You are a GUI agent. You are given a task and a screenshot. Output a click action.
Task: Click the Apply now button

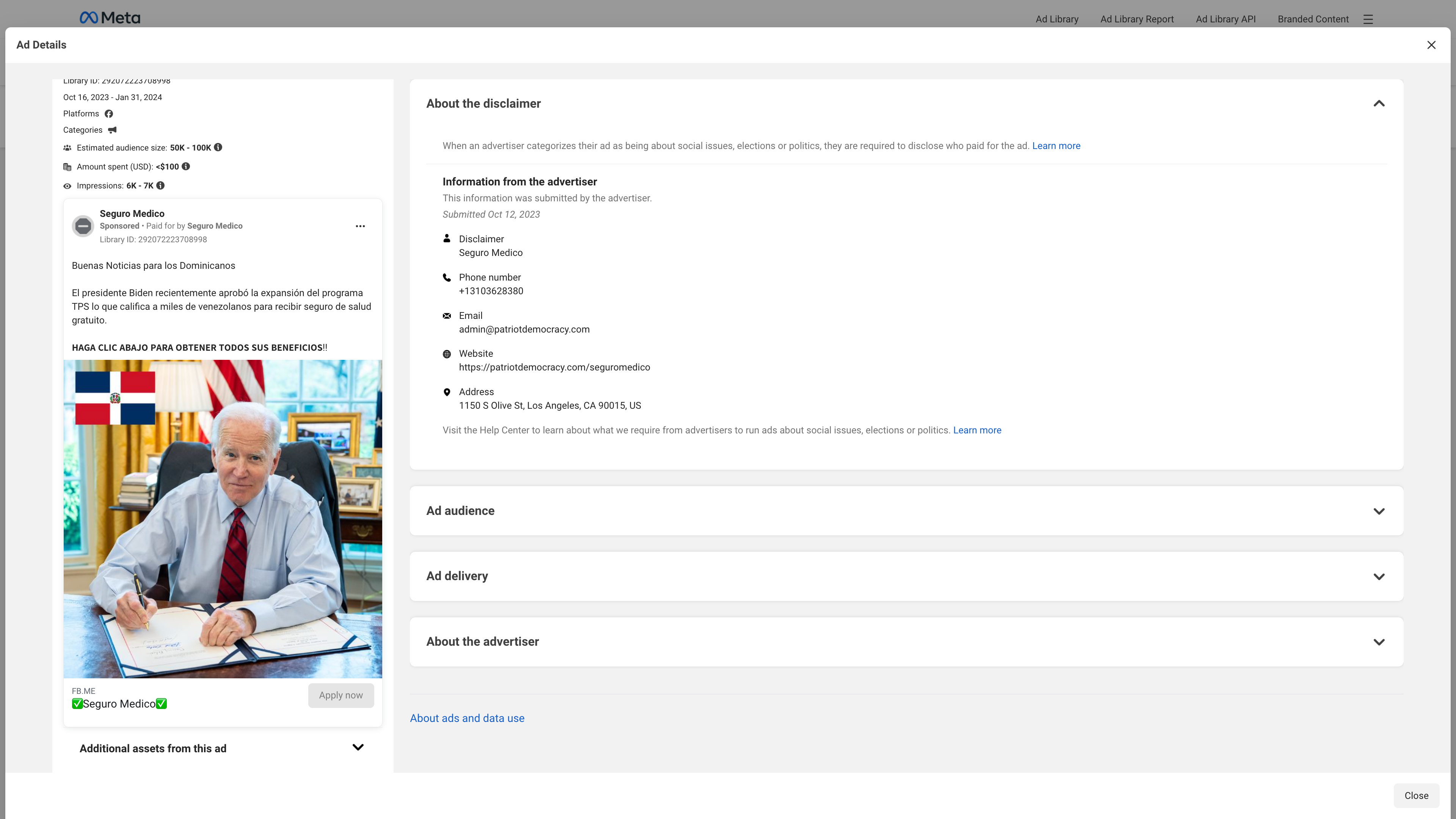(x=341, y=695)
